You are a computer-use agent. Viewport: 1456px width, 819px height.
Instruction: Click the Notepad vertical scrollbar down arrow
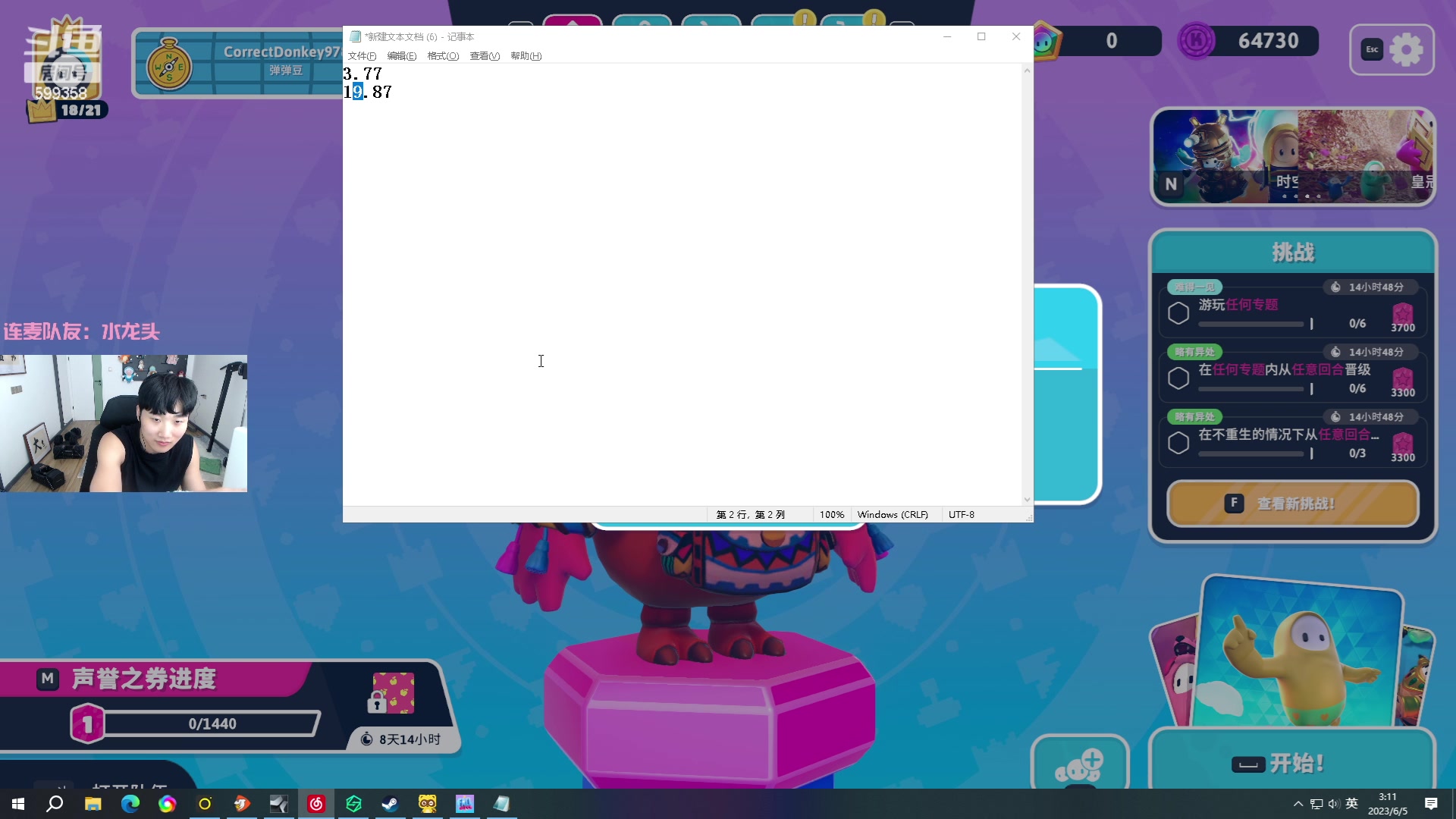point(1028,500)
